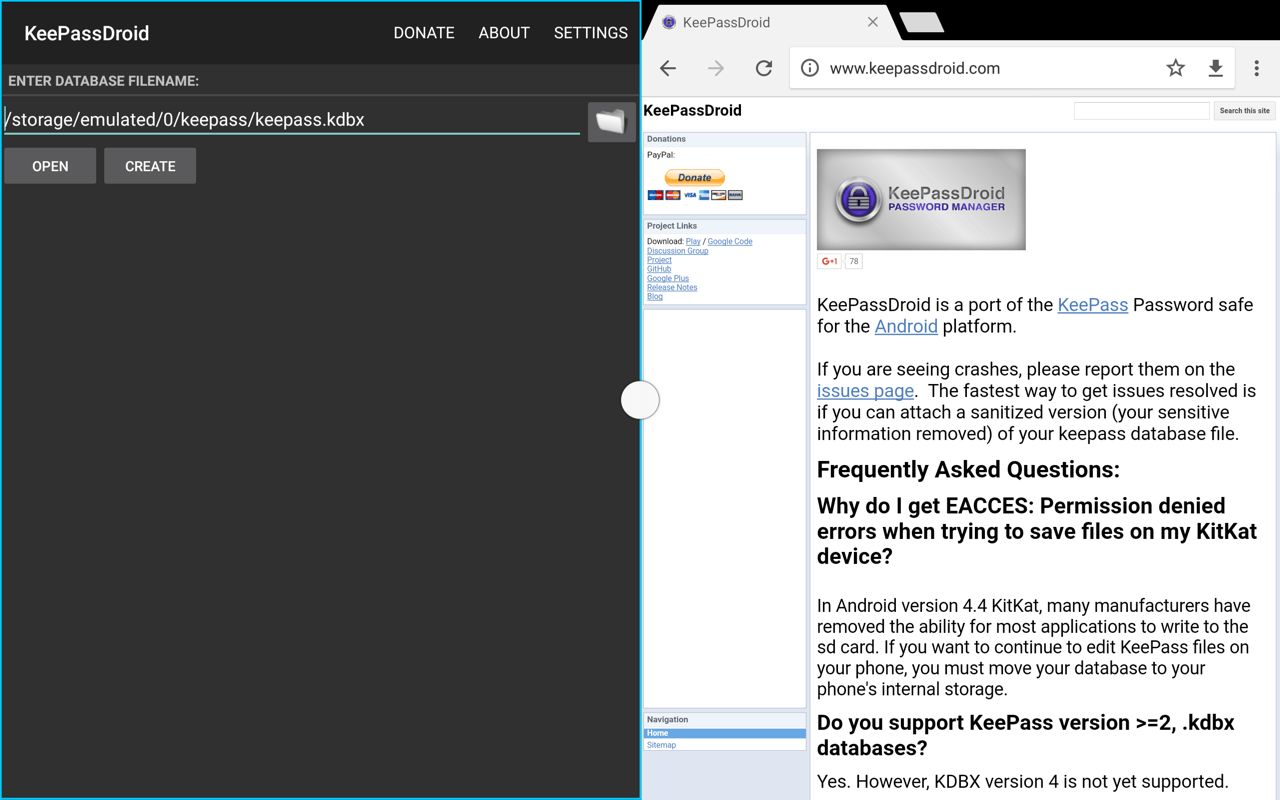Follow the Google Code download link
This screenshot has height=800, width=1280.
(x=730, y=242)
